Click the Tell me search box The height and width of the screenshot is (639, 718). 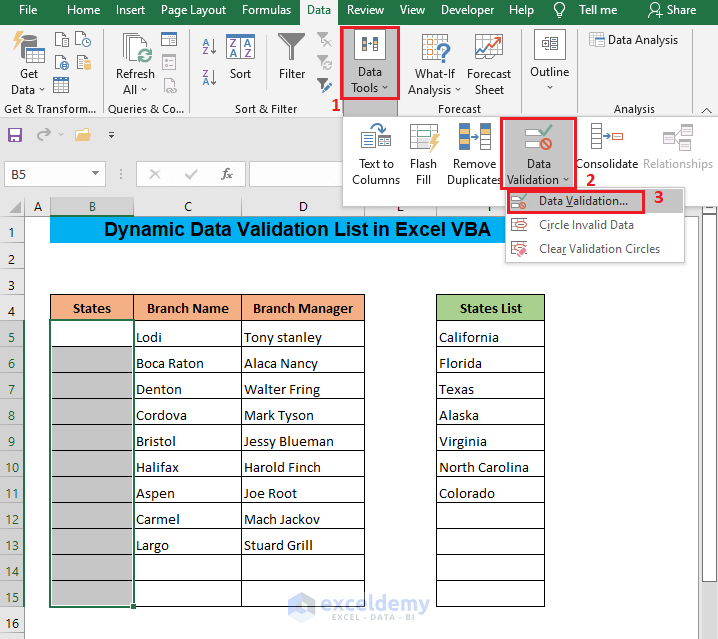585,10
